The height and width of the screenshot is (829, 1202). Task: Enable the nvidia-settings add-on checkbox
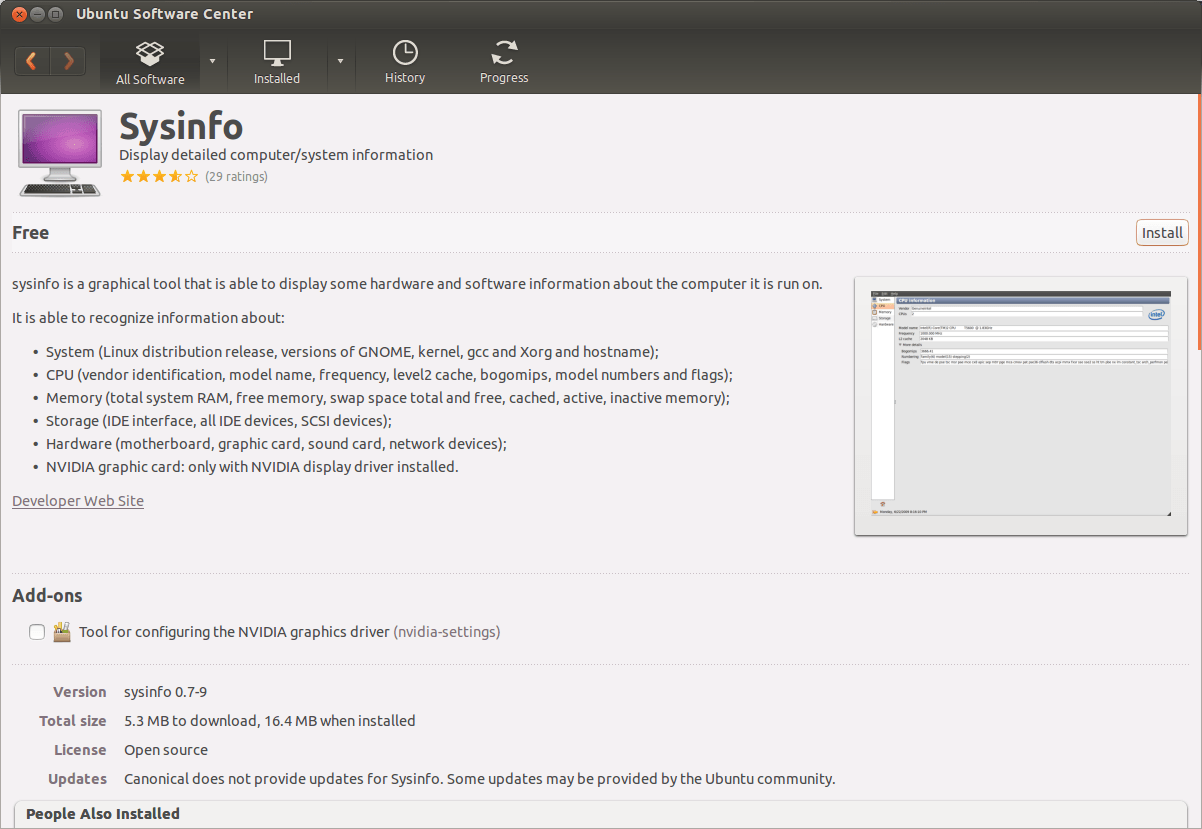[x=37, y=632]
